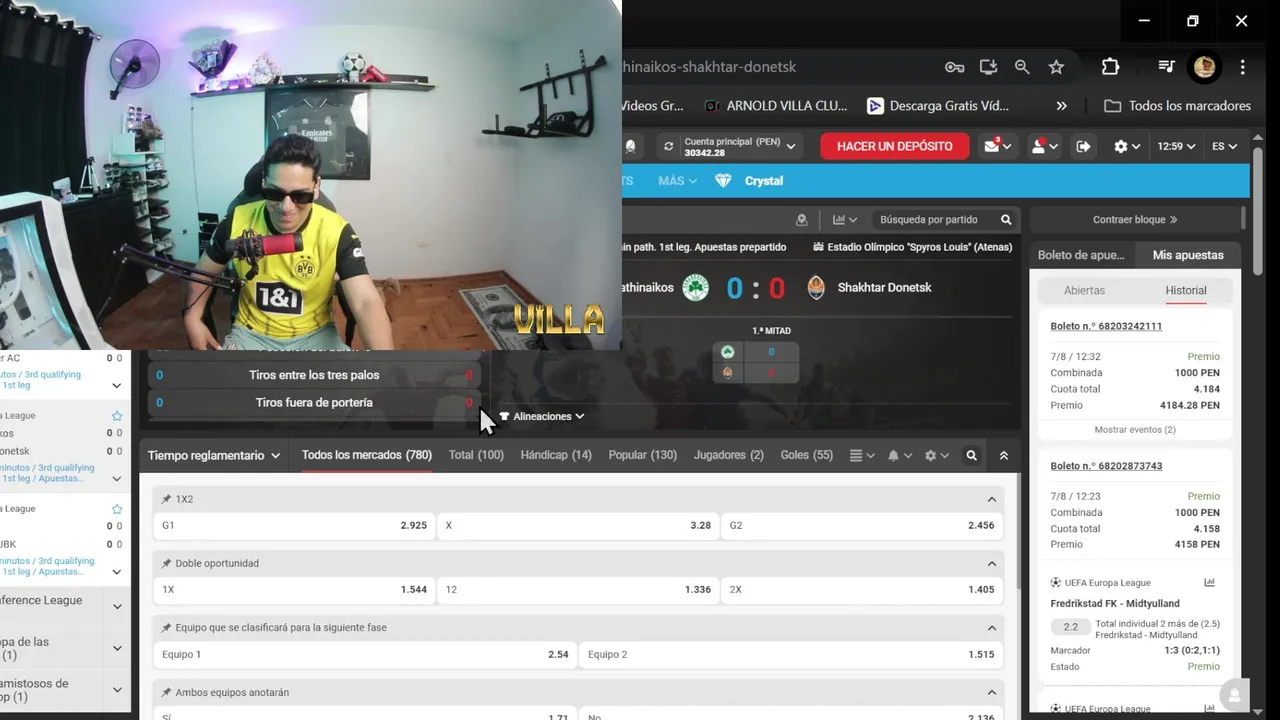The height and width of the screenshot is (720, 1280).
Task: Select Equipo 2 at 1.515
Action: point(792,654)
